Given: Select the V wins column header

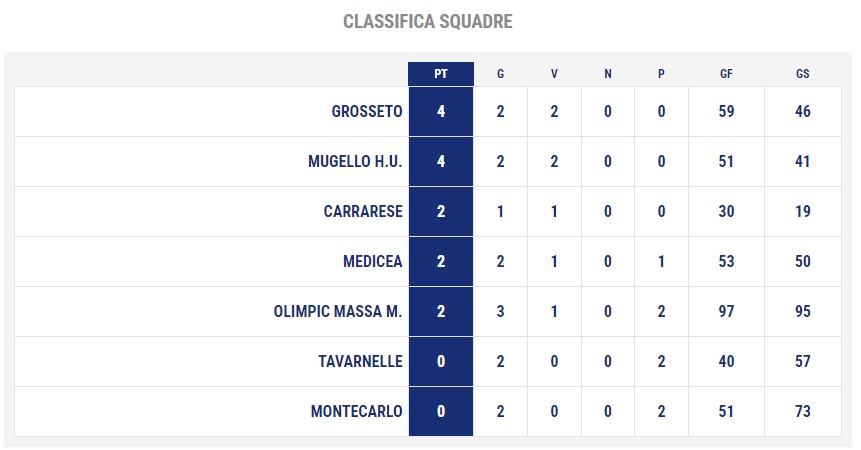Looking at the screenshot, I should click(x=554, y=74).
